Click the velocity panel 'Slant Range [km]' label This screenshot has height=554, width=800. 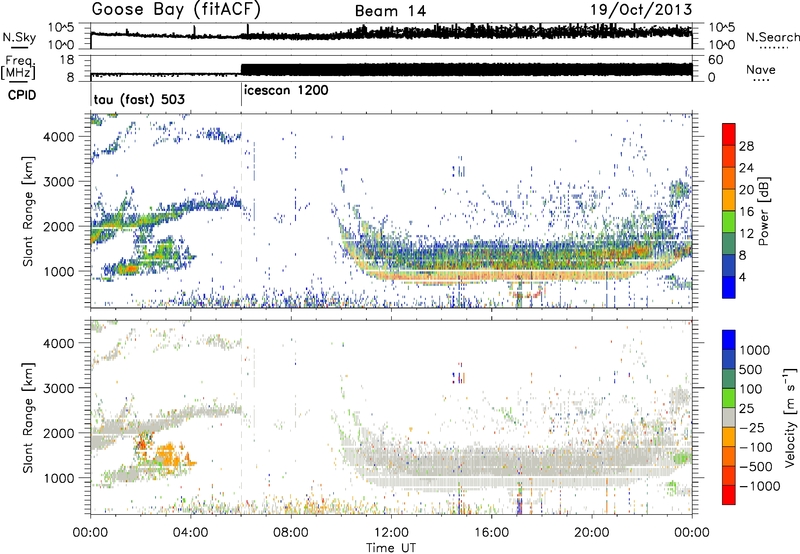point(28,417)
